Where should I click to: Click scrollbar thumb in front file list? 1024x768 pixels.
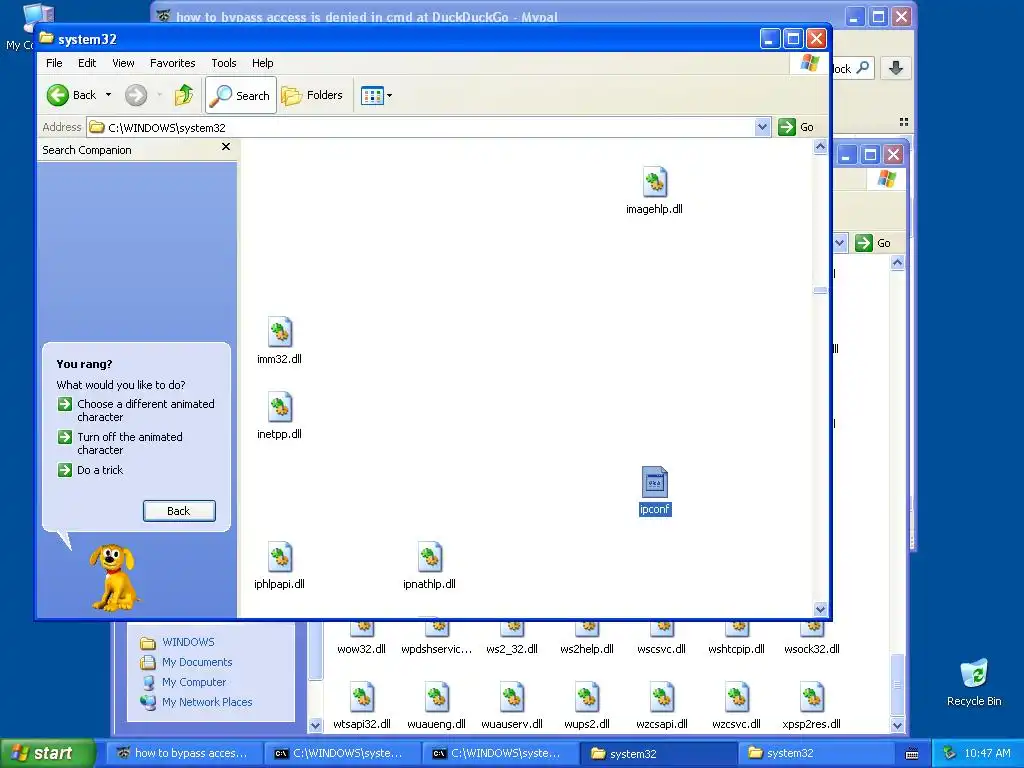pyautogui.click(x=820, y=291)
